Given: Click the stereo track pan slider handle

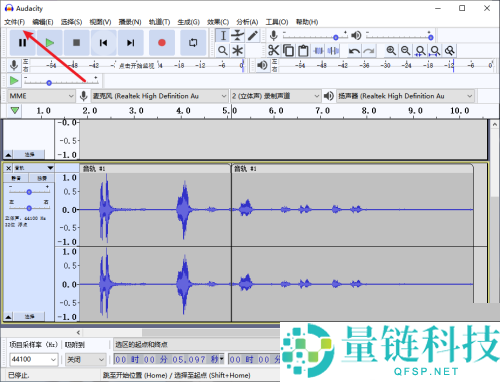Looking at the screenshot, I should 29,208.
